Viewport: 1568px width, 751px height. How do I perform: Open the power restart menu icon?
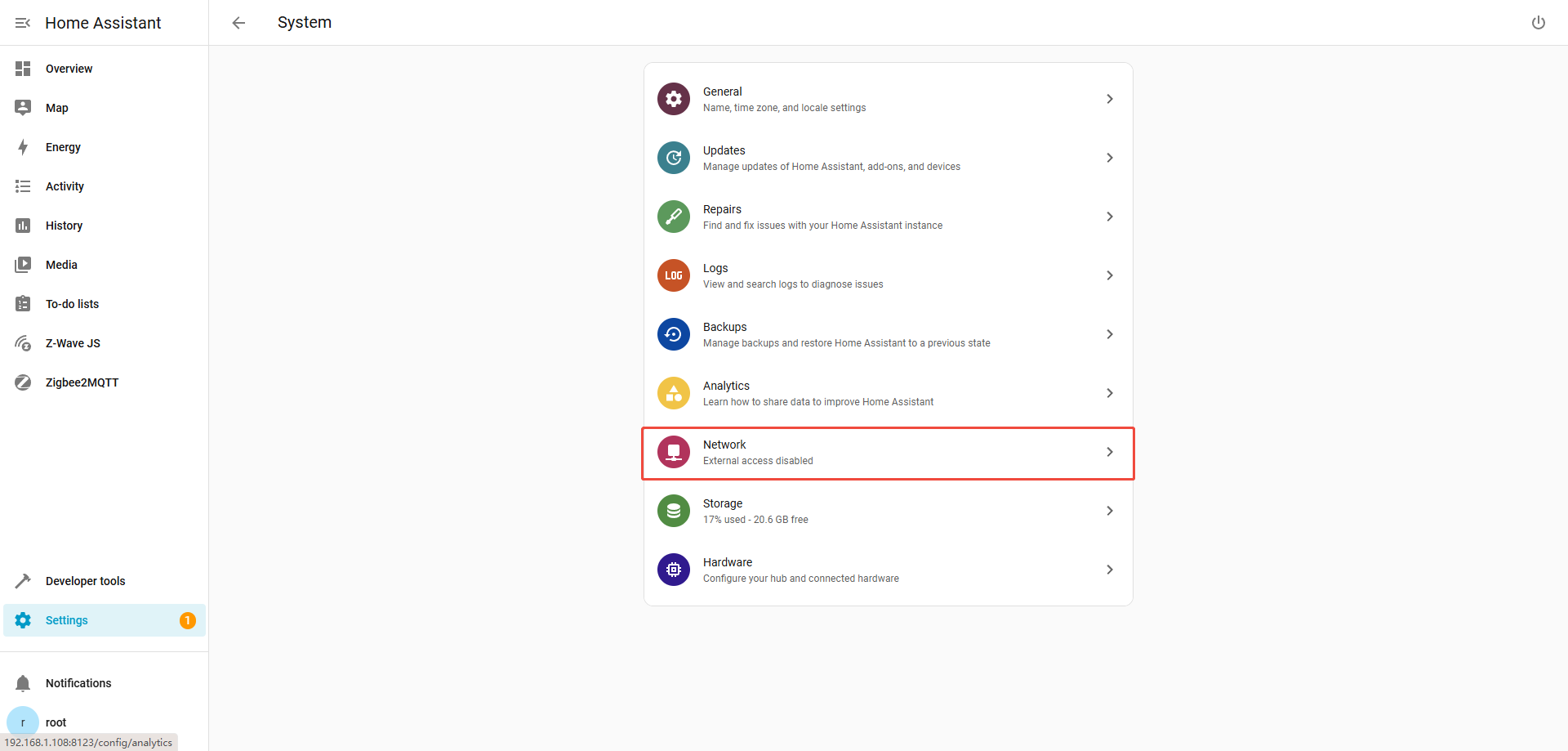1538,23
